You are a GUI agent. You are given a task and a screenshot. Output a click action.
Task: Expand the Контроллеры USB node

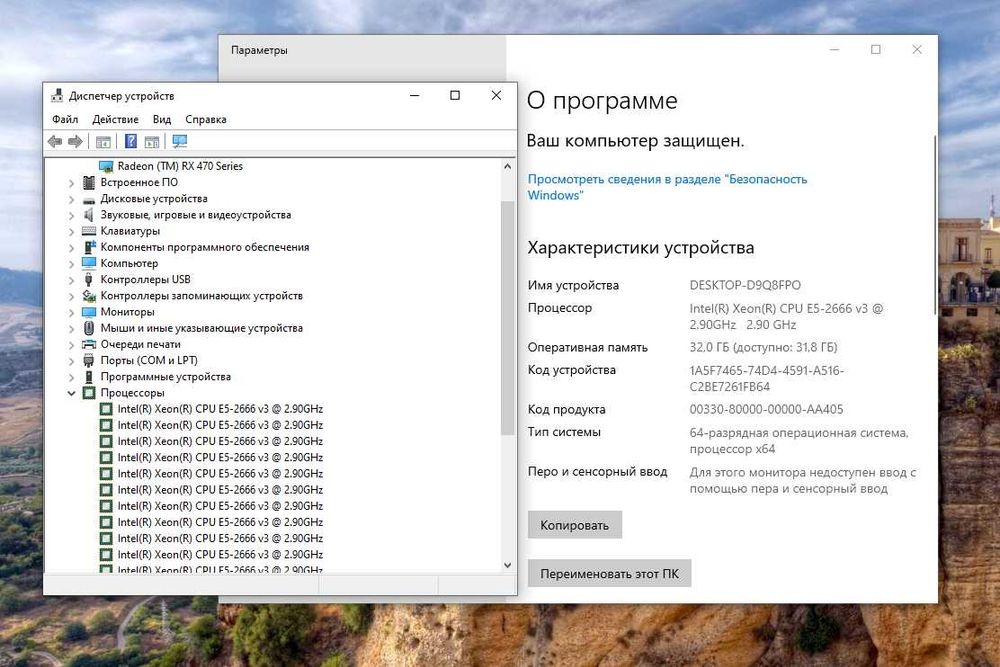click(71, 280)
